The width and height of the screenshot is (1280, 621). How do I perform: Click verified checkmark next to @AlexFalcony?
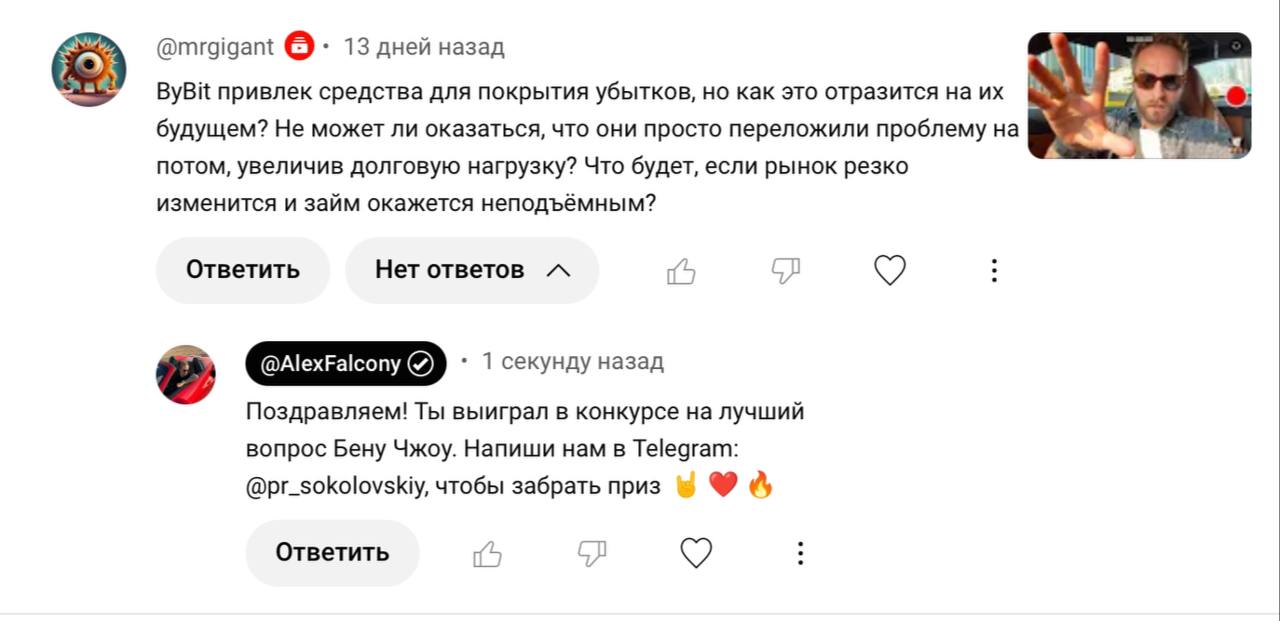pyautogui.click(x=420, y=363)
